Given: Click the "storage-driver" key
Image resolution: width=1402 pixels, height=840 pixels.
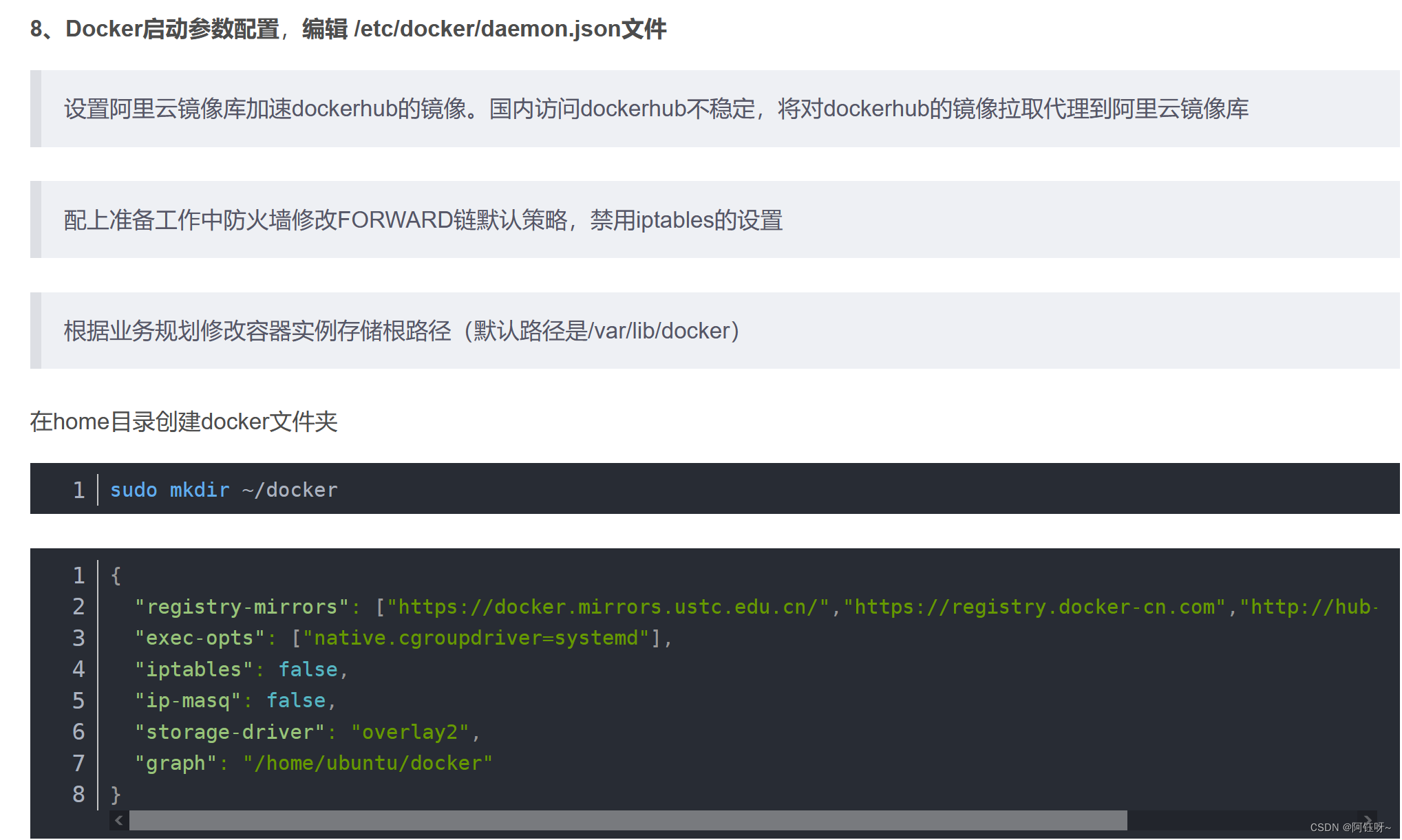Looking at the screenshot, I should pyautogui.click(x=229, y=732).
